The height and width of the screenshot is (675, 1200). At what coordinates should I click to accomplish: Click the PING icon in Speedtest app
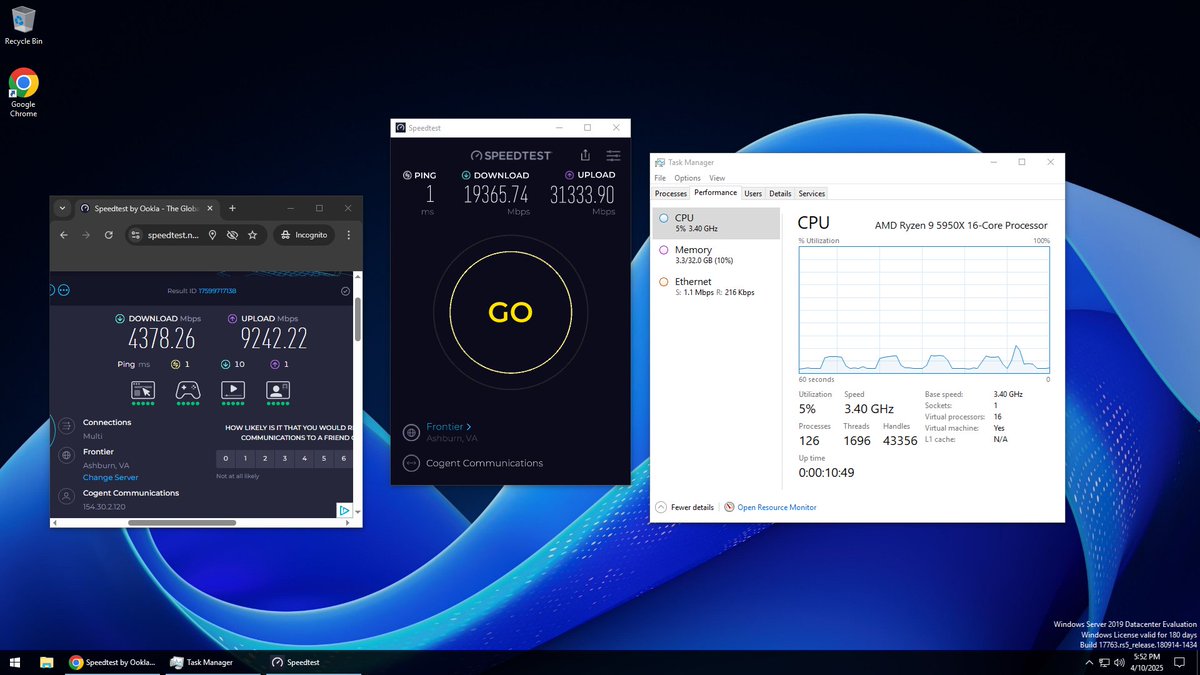pyautogui.click(x=407, y=175)
